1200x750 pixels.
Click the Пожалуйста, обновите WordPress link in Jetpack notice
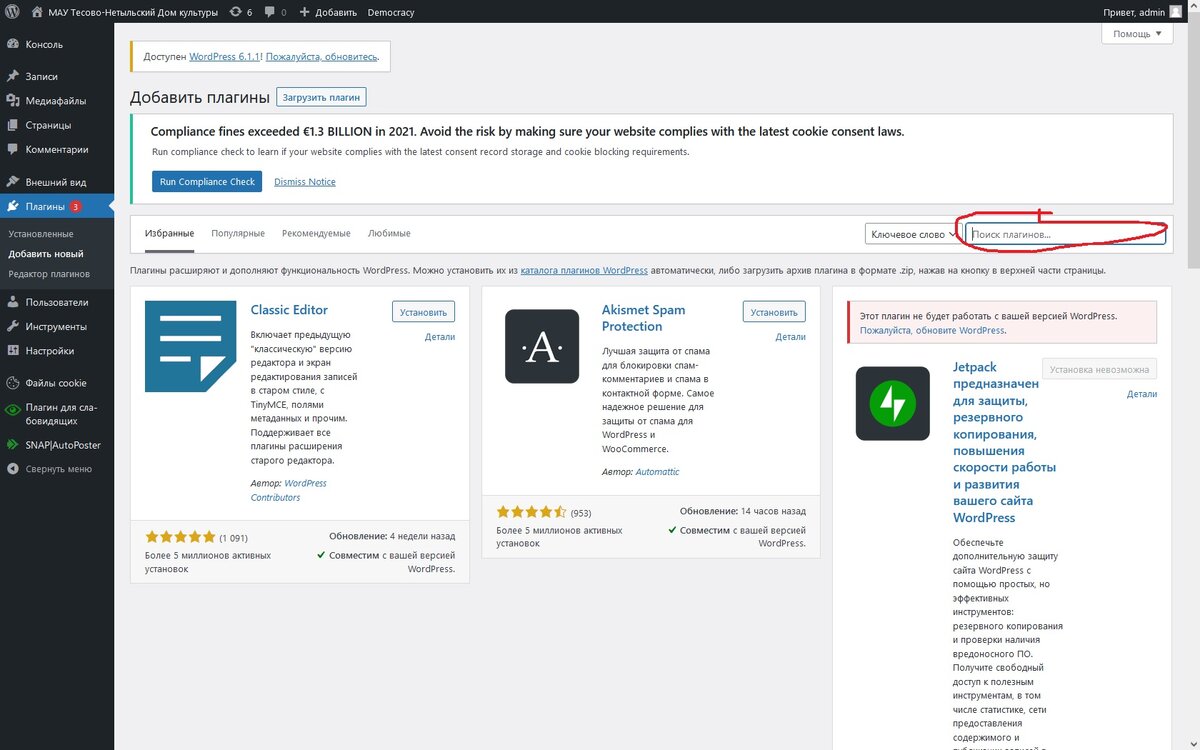932,330
